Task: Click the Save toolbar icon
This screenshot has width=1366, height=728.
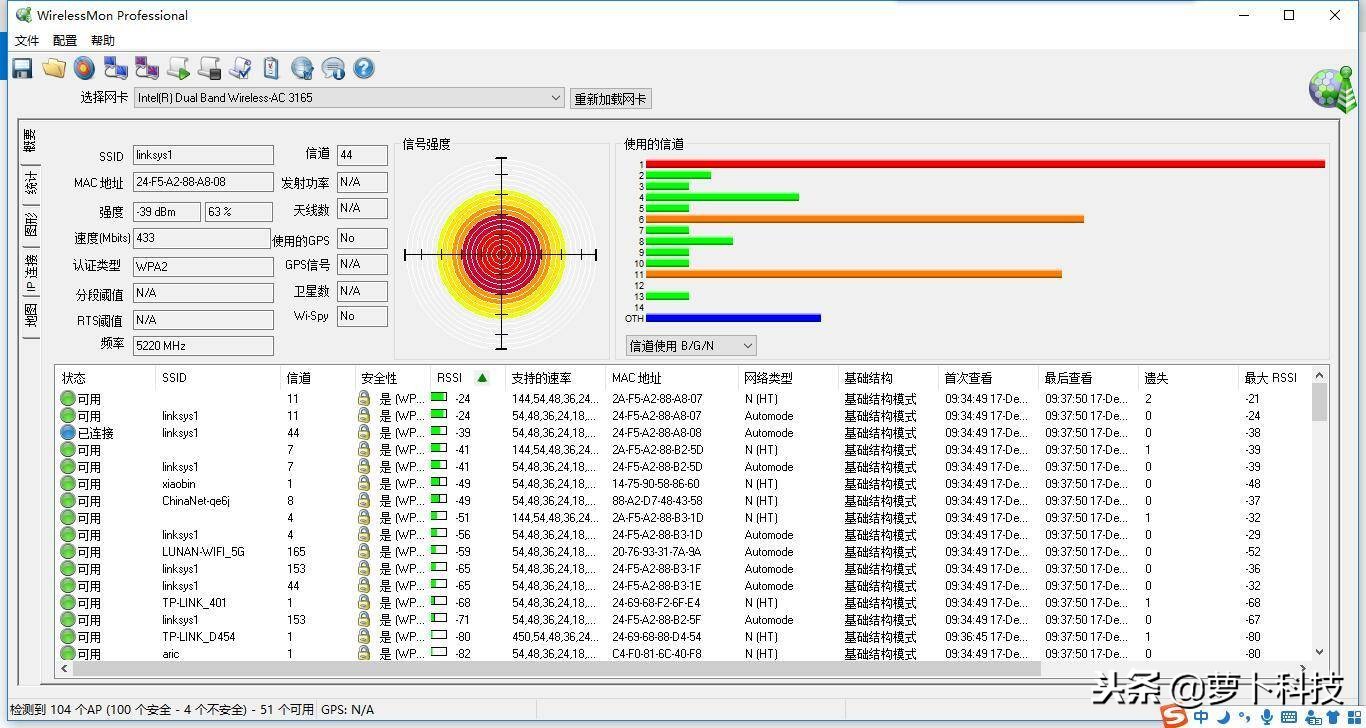Action: tap(22, 67)
